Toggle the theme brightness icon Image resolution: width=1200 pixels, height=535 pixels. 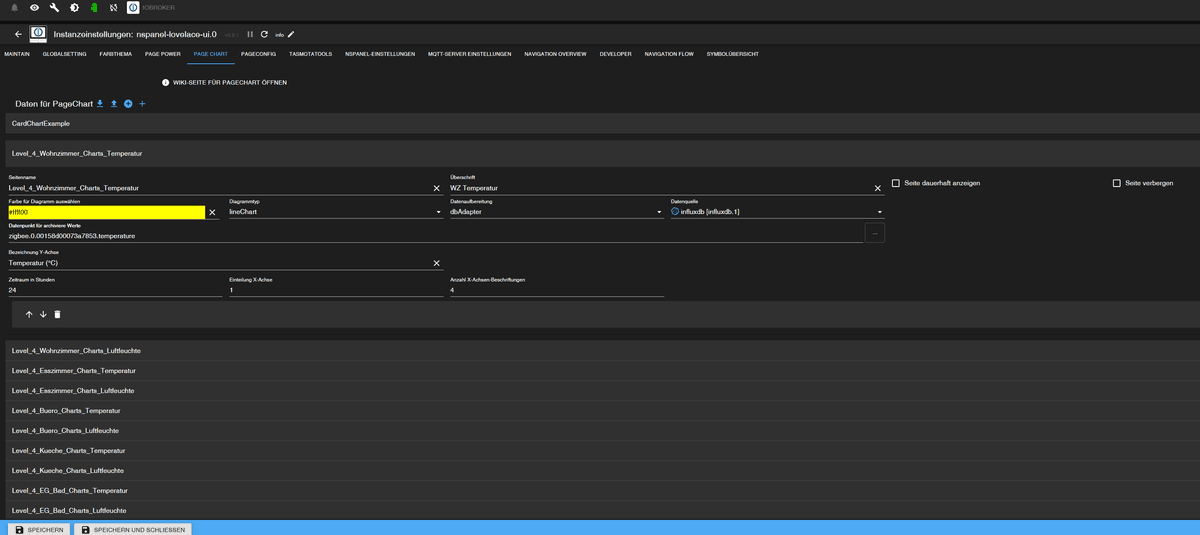click(x=73, y=7)
